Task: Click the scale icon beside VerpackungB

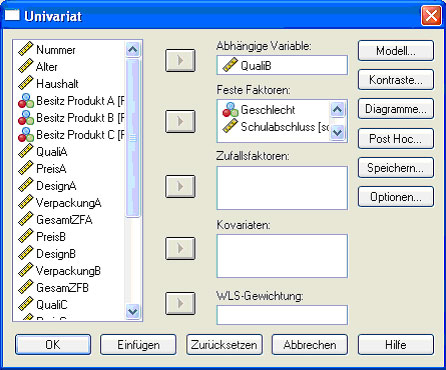Action: [26, 270]
